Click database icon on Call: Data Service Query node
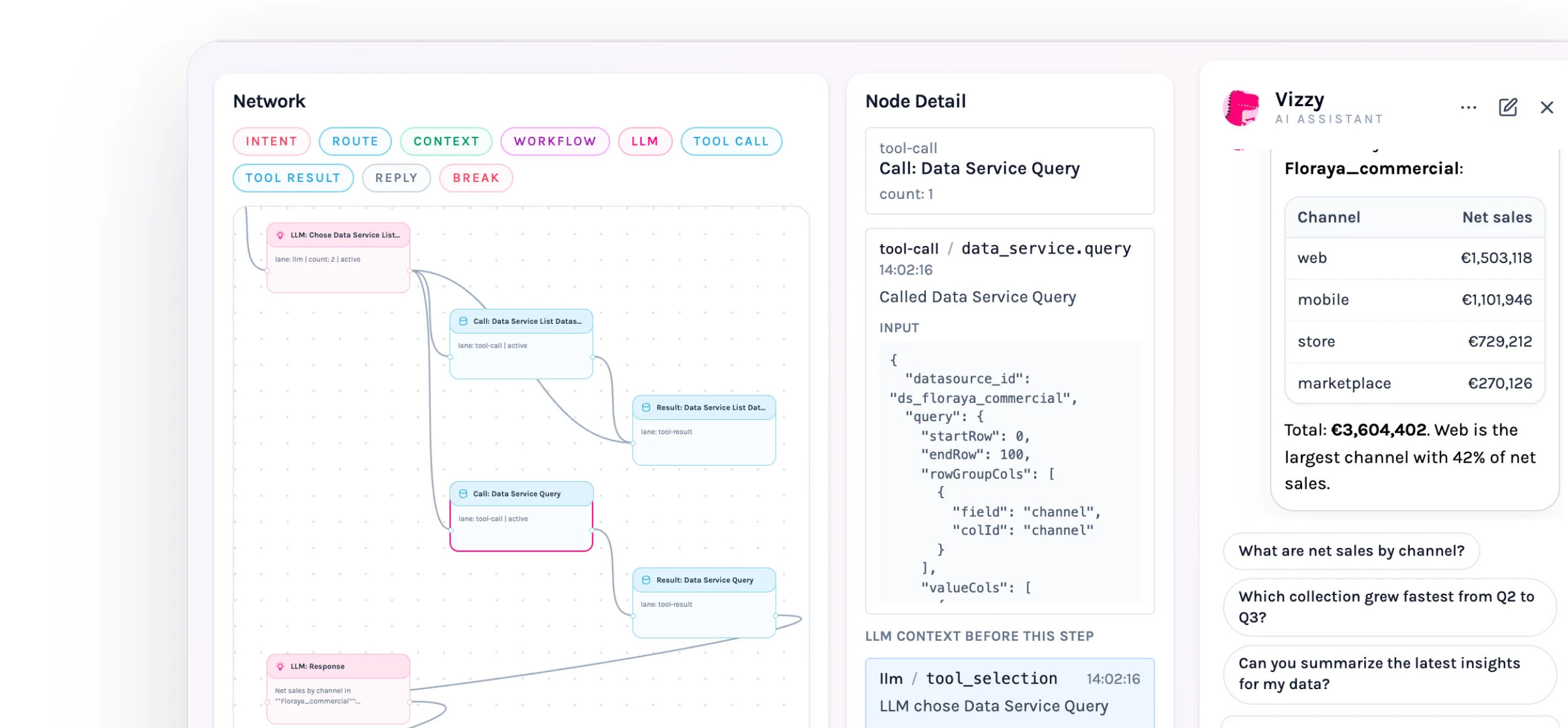This screenshot has width=1568, height=728. click(x=463, y=493)
